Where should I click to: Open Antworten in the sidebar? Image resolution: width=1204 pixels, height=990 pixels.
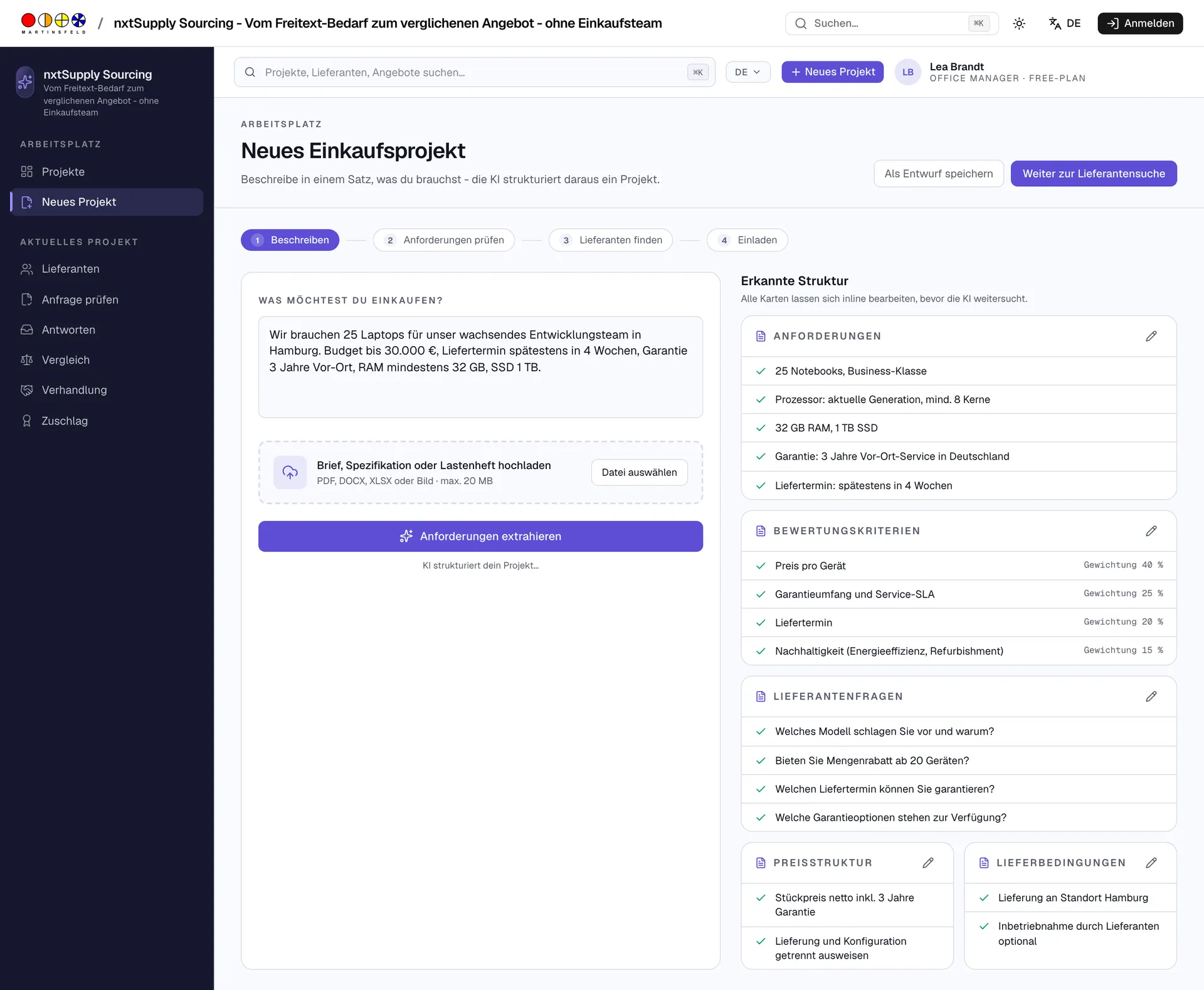pyautogui.click(x=107, y=330)
